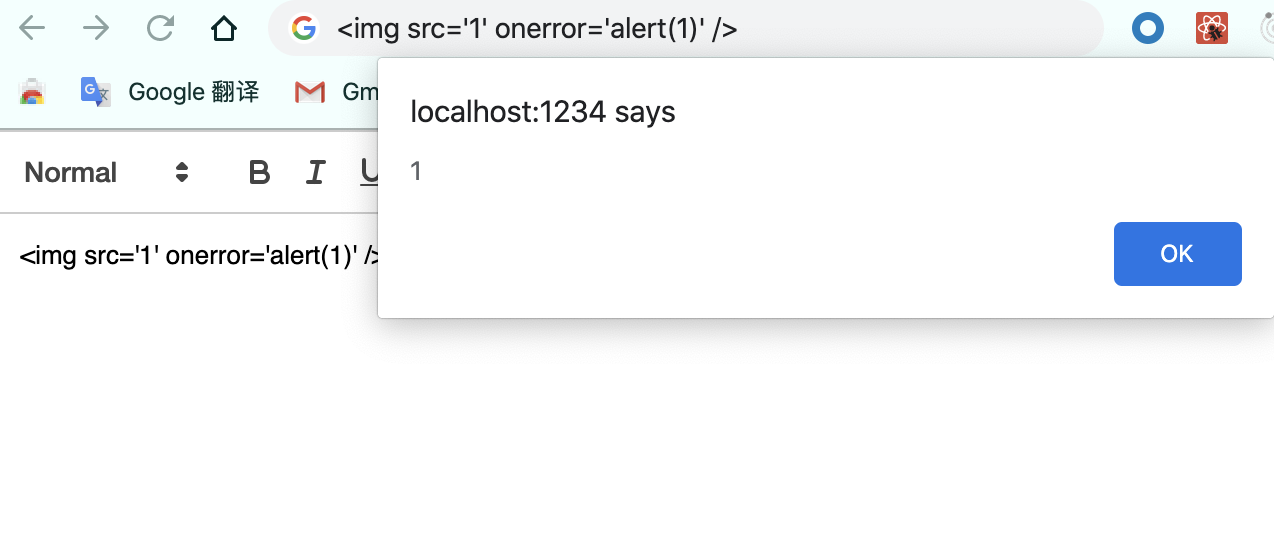Click the browser forward arrow
Viewport: 1274px width, 548px height.
96,28
